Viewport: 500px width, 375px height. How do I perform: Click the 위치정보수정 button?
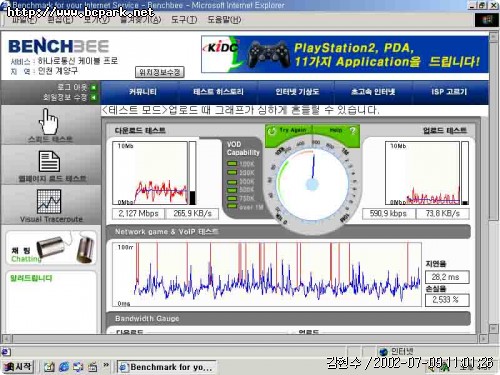pos(160,72)
